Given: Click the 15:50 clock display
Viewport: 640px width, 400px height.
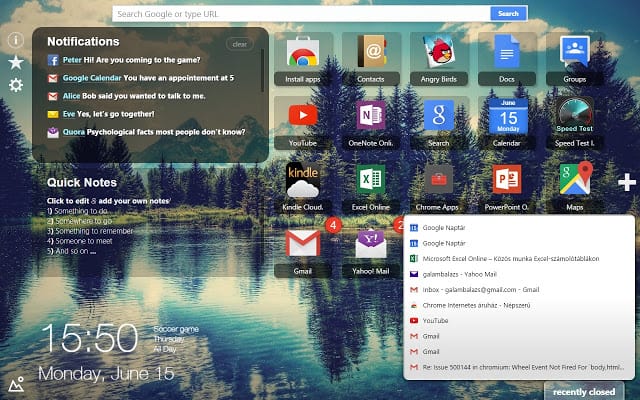Looking at the screenshot, I should pyautogui.click(x=90, y=338).
